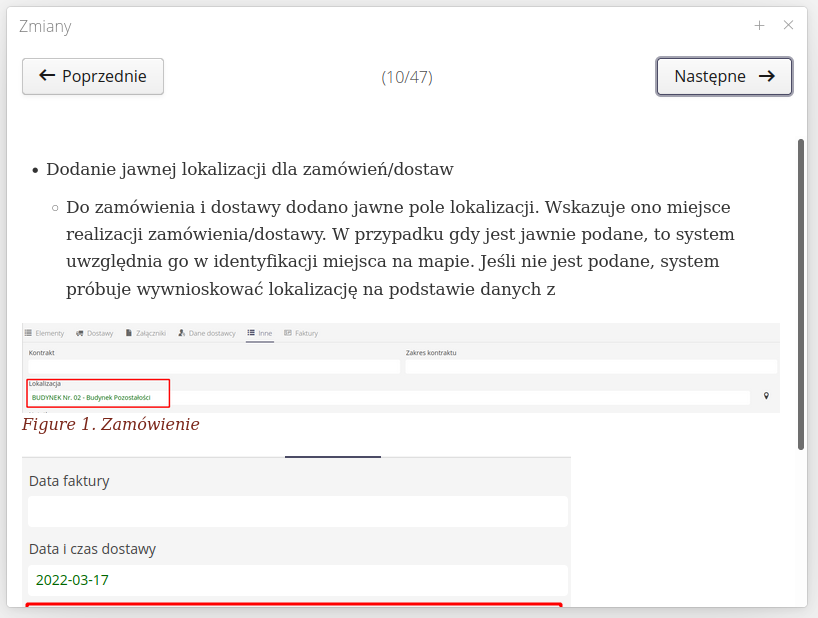This screenshot has height=618, width=818.
Task: Click the delivery date field 2022-03-17
Action: click(297, 580)
